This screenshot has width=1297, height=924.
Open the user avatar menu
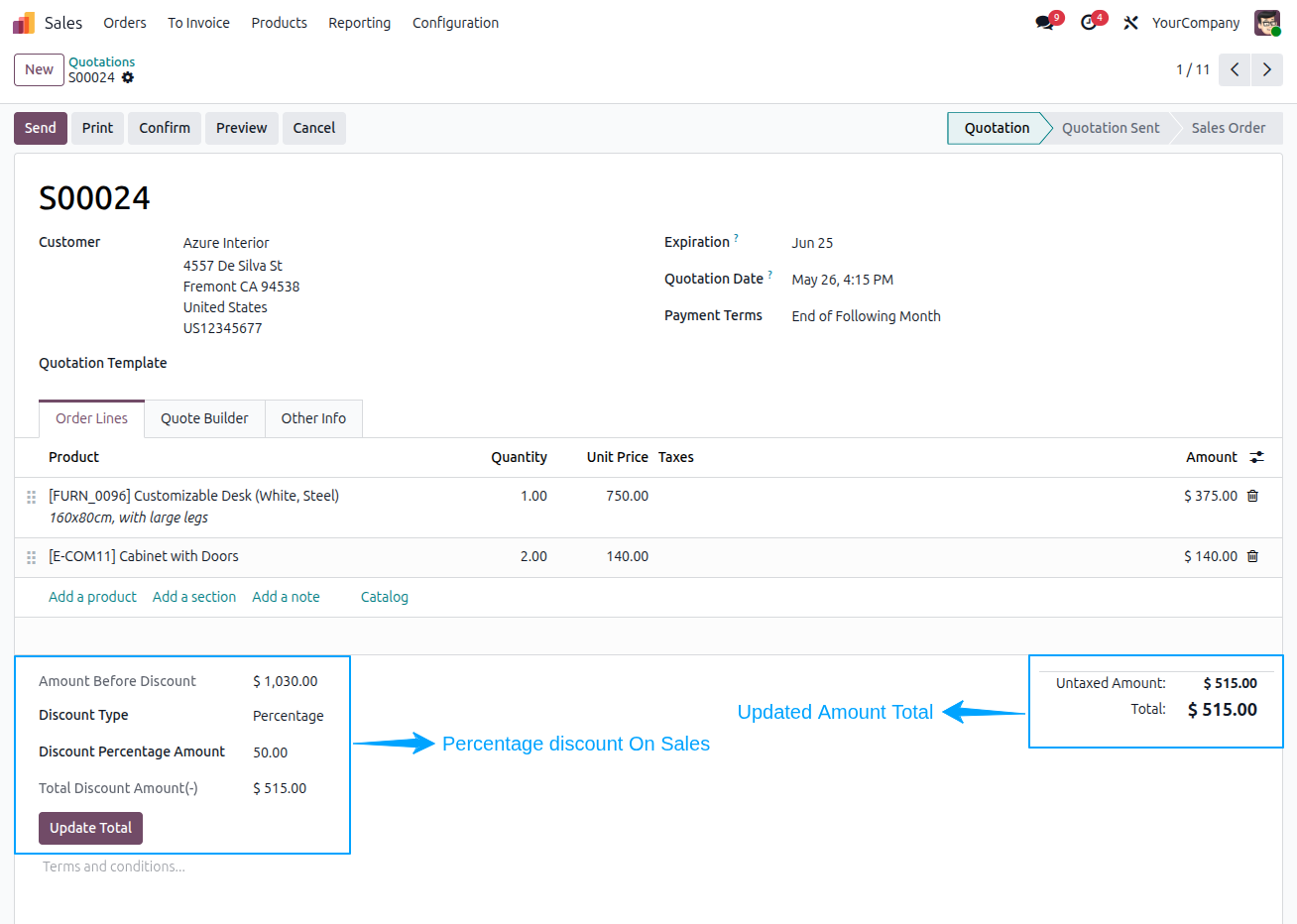tap(1267, 23)
